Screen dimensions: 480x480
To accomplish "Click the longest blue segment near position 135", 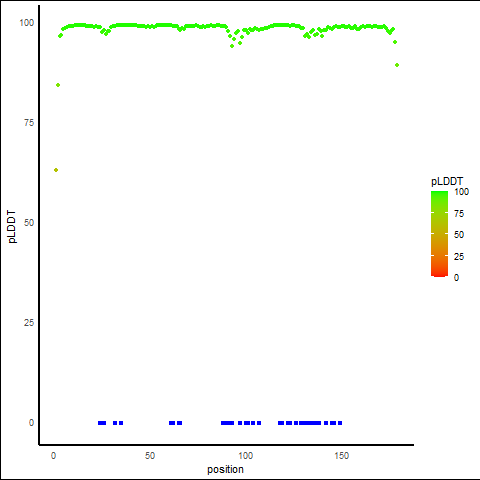I will click(x=310, y=423).
